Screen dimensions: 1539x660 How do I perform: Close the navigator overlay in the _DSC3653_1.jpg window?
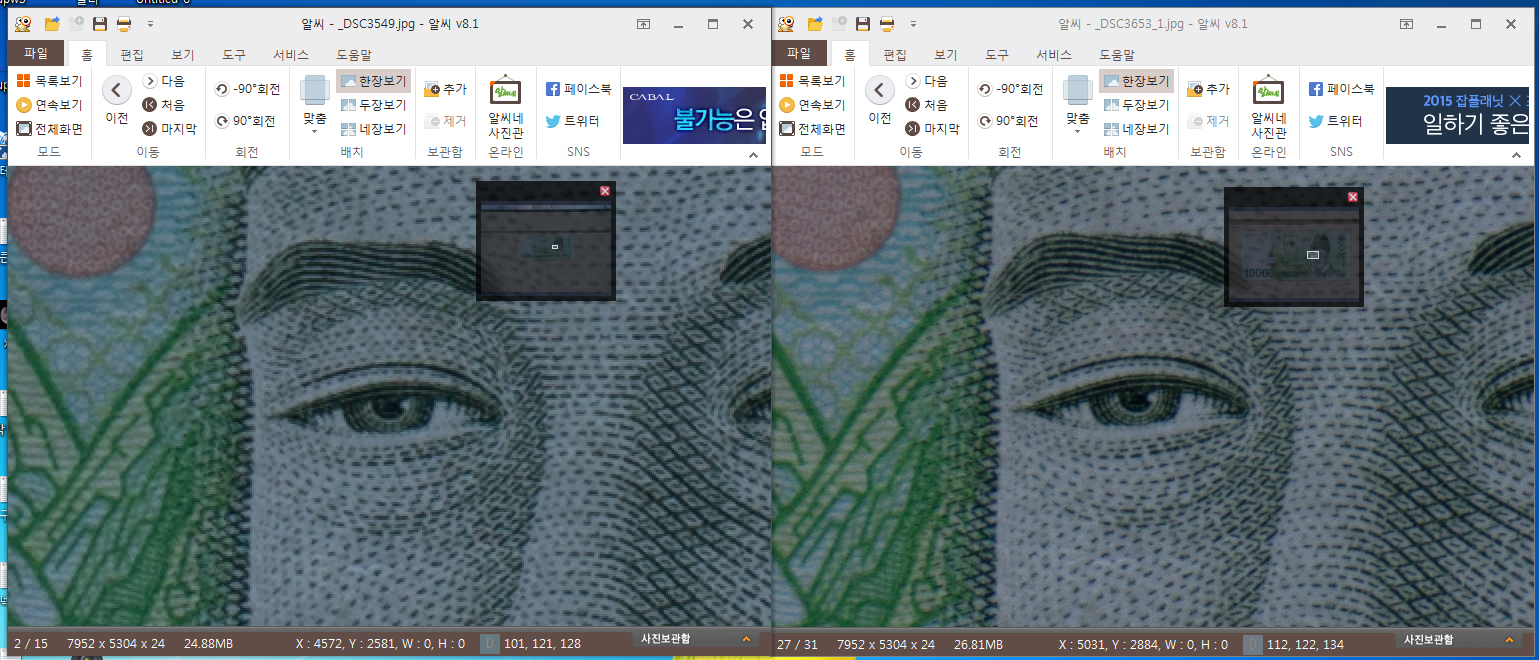[x=1353, y=197]
